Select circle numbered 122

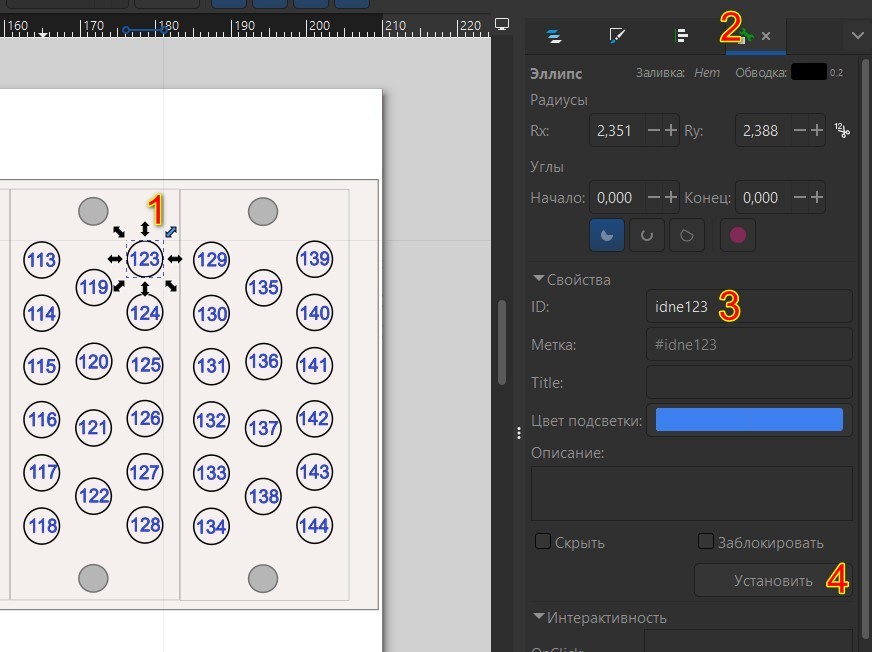(x=93, y=495)
